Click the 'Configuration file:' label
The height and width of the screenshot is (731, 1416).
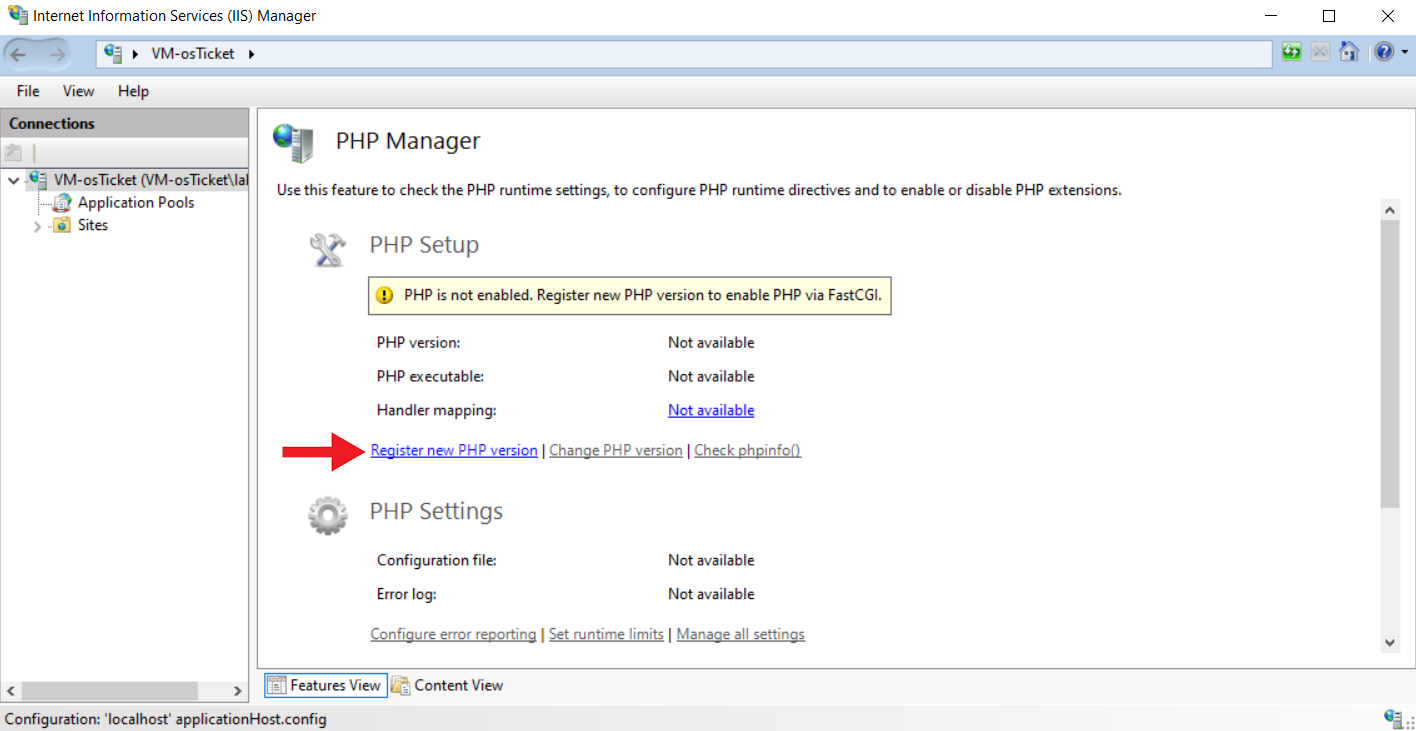point(437,560)
